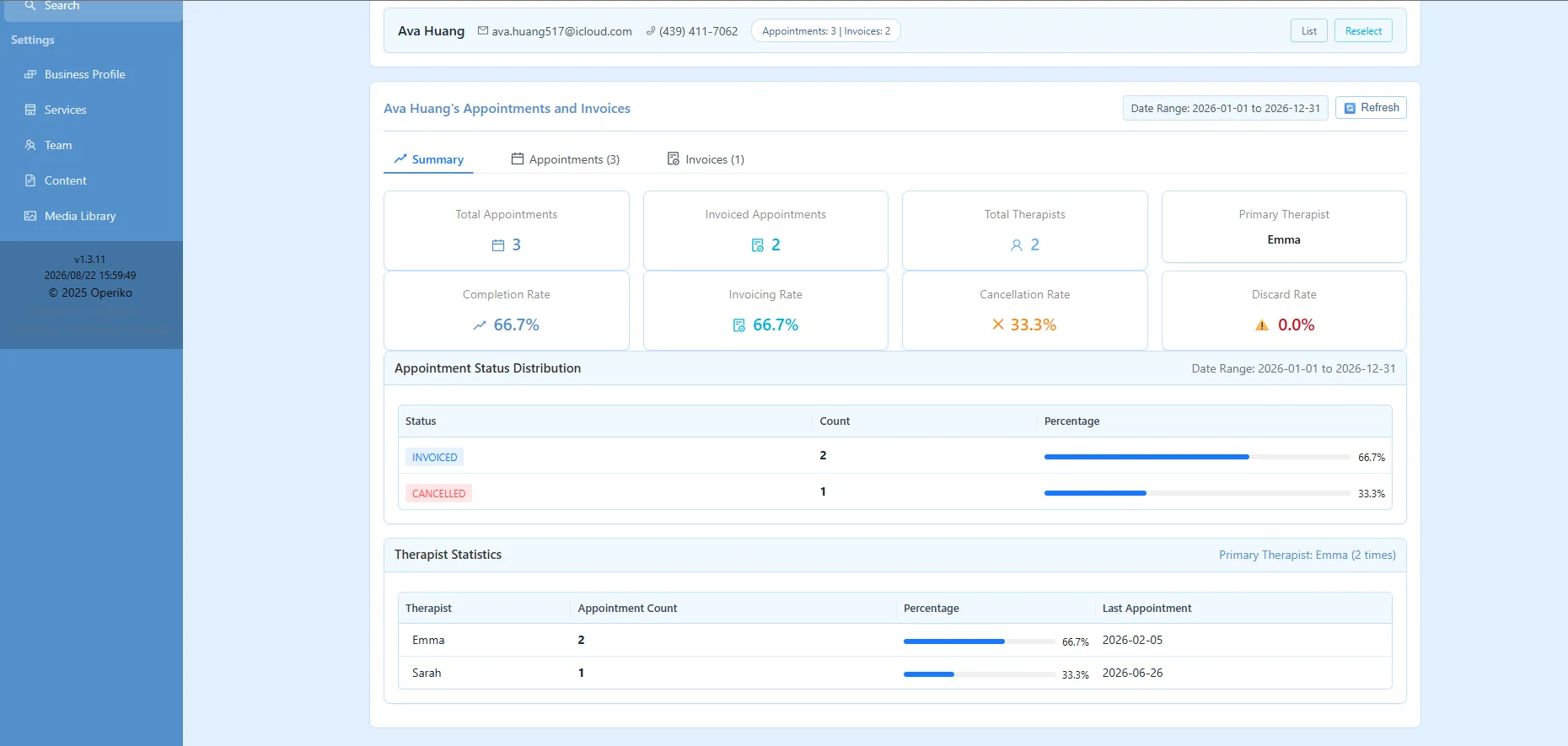
Task: Click the Appointments: 3 | Invoices: 2 badge
Action: point(826,31)
